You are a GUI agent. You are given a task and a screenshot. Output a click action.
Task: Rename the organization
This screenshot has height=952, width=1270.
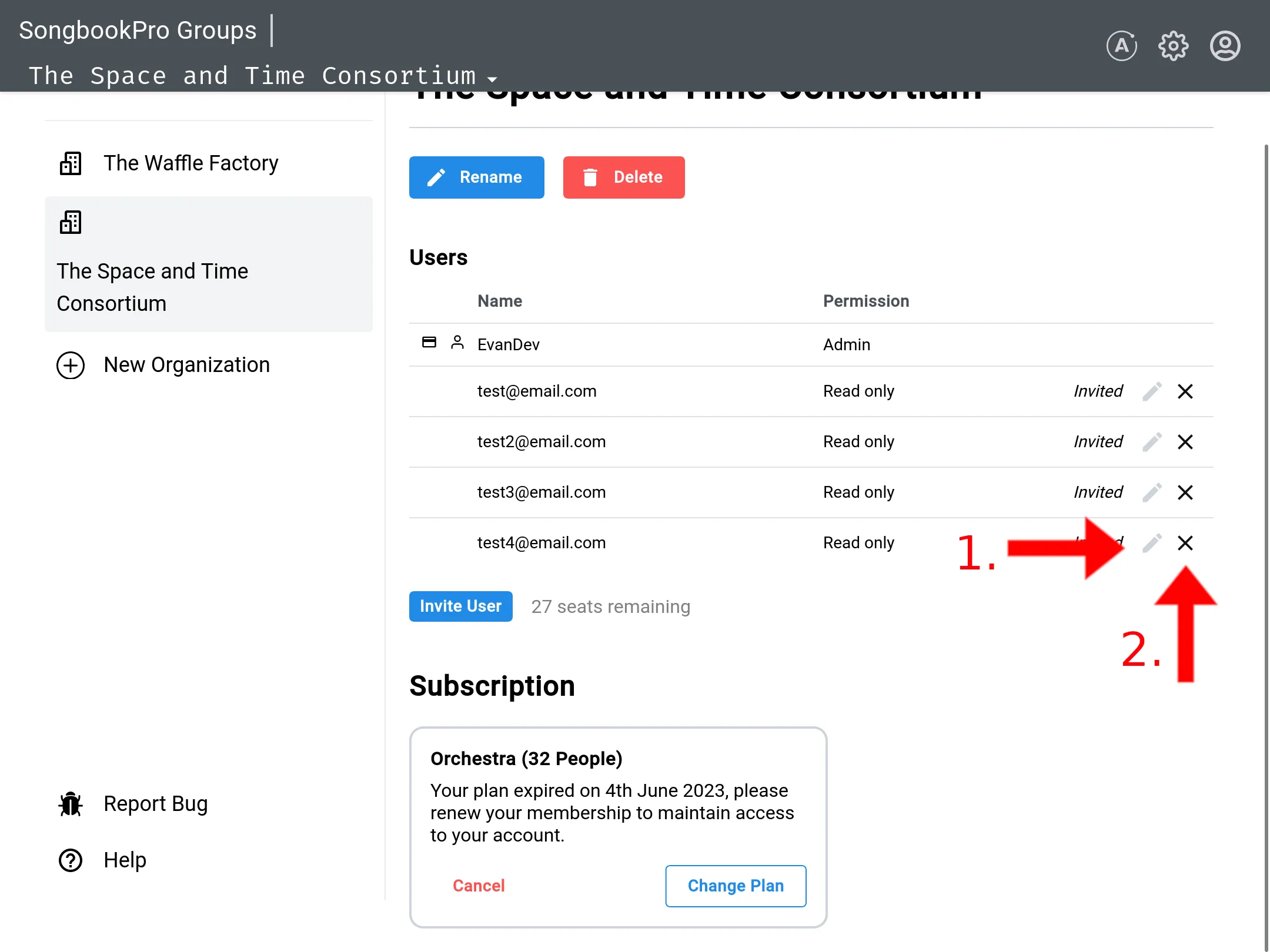[x=476, y=177]
